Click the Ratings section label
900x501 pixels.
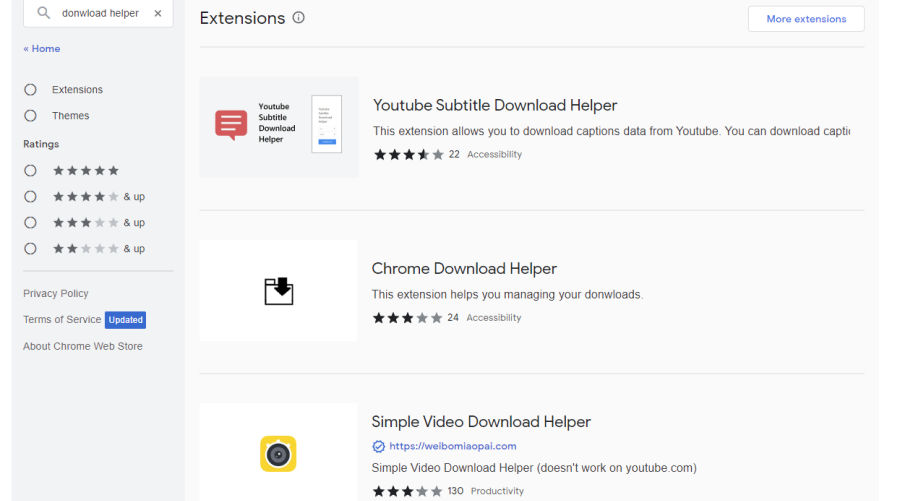coord(41,144)
